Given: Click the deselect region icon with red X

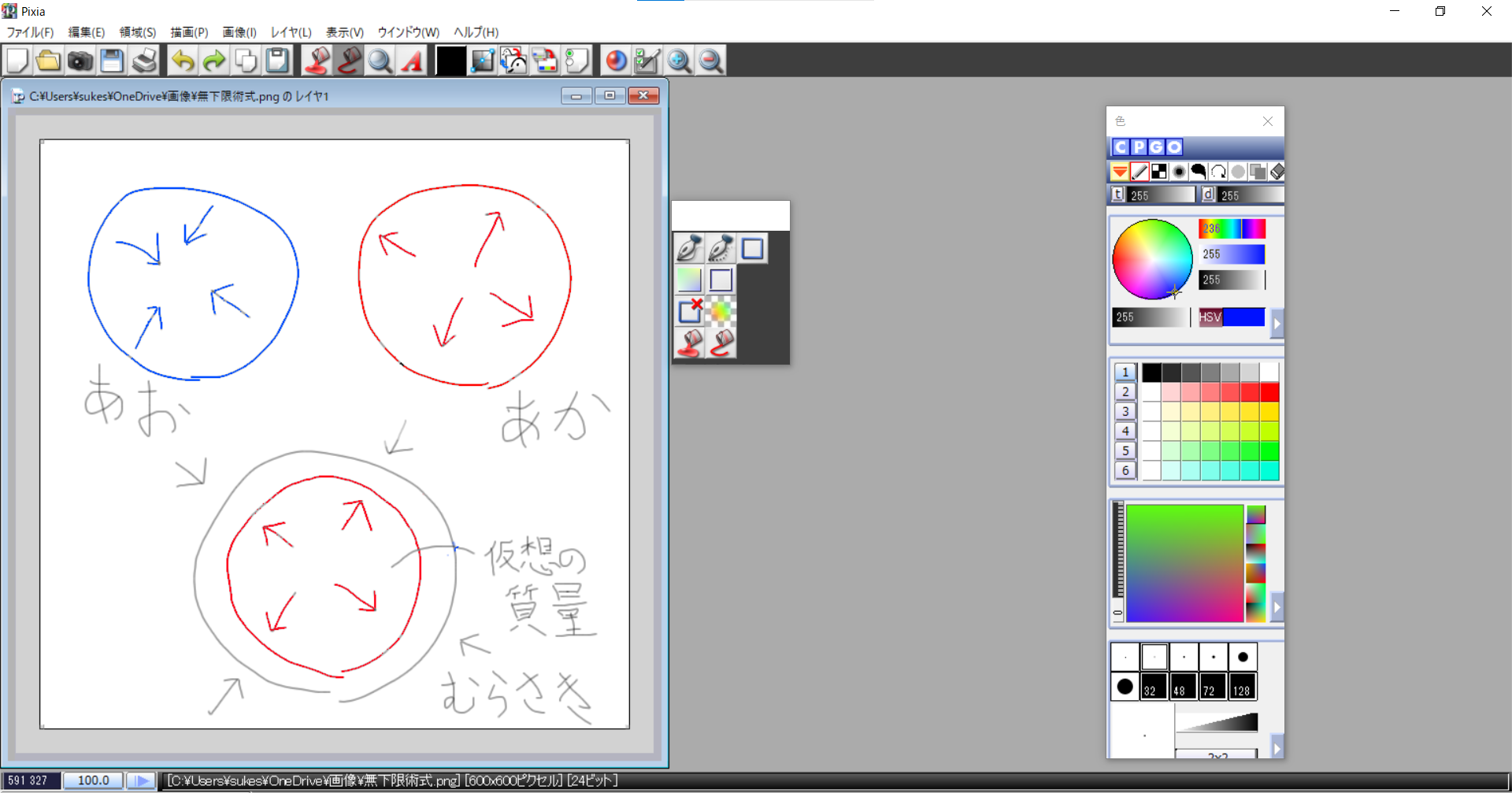Looking at the screenshot, I should (x=690, y=311).
